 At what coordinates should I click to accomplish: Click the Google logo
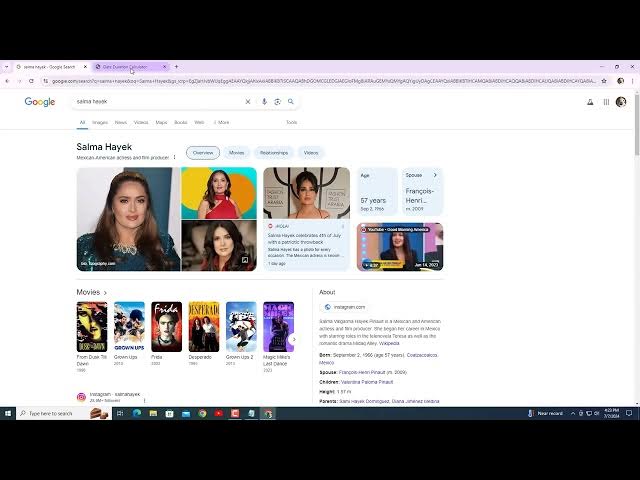pos(40,102)
